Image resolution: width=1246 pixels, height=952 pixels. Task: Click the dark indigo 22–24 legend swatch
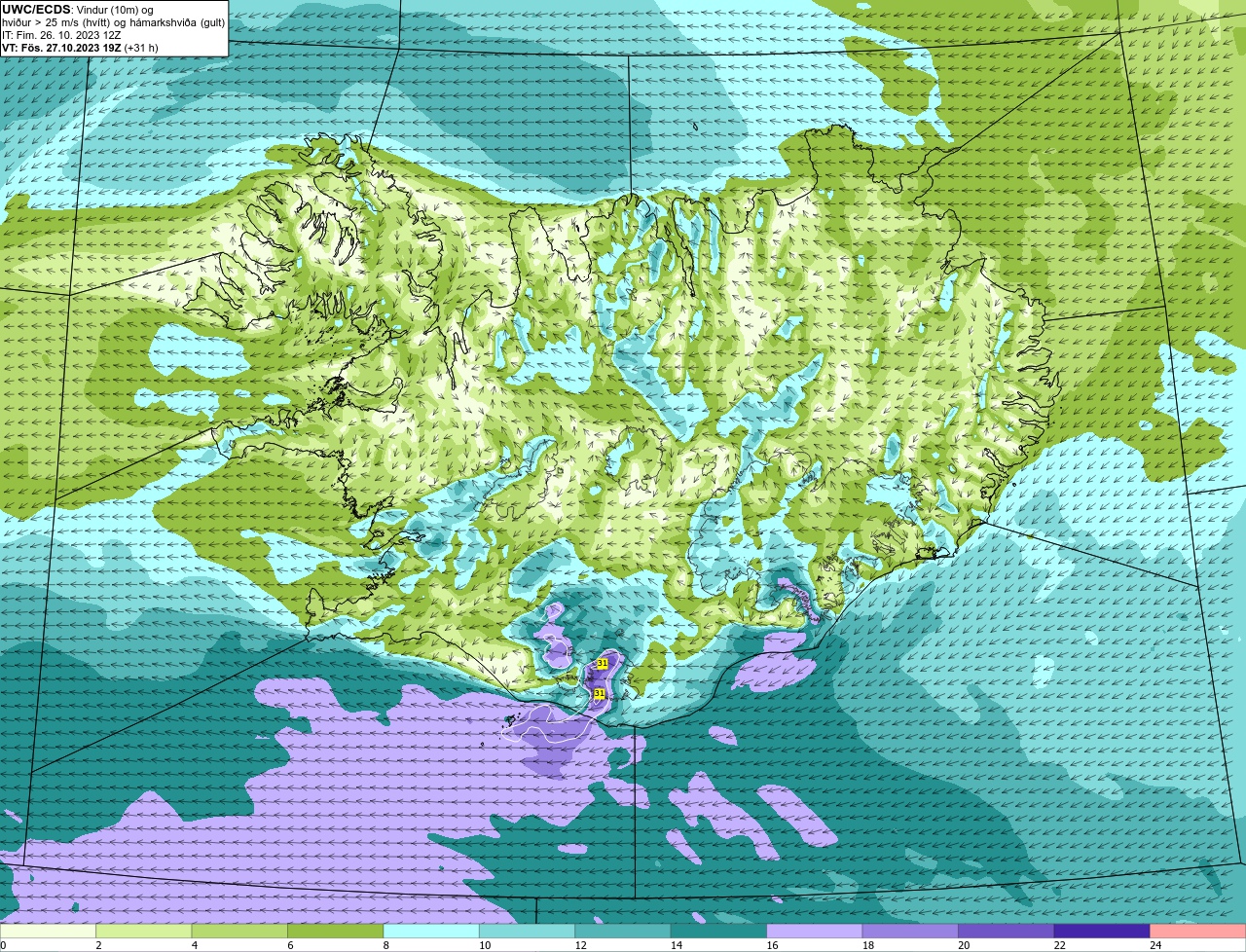[1102, 932]
